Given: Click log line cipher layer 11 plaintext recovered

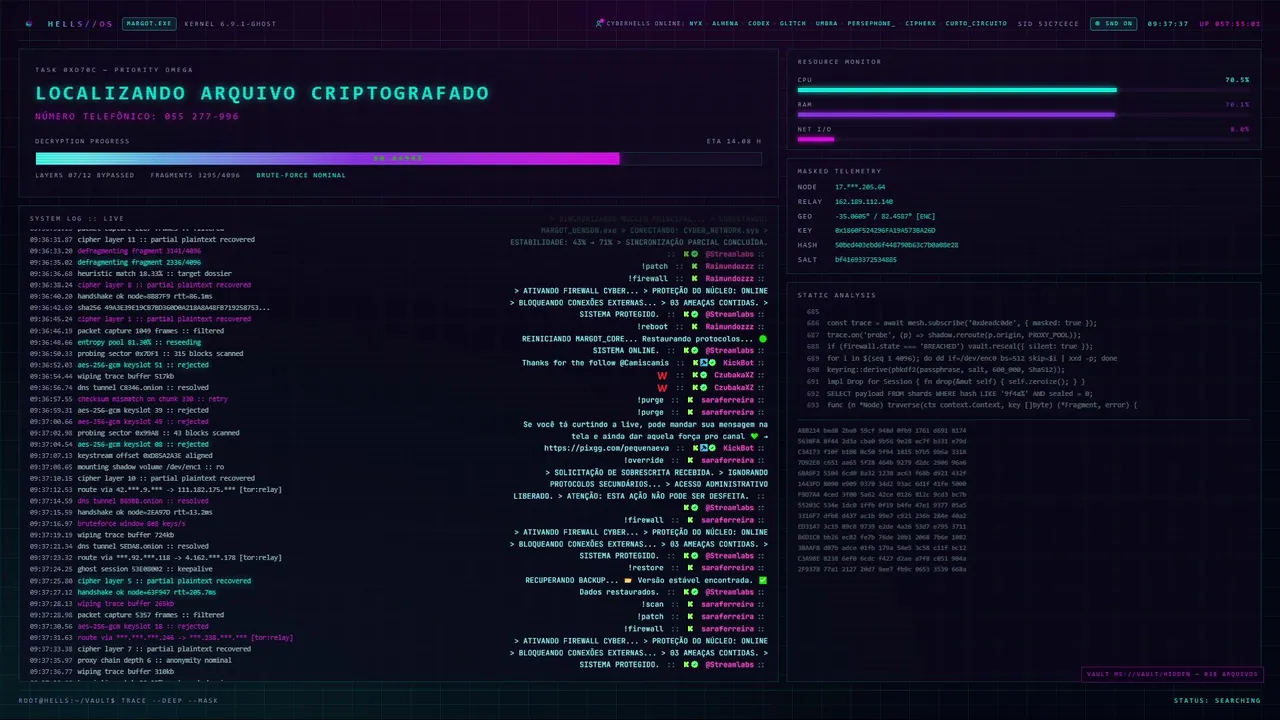Looking at the screenshot, I should [x=142, y=240].
